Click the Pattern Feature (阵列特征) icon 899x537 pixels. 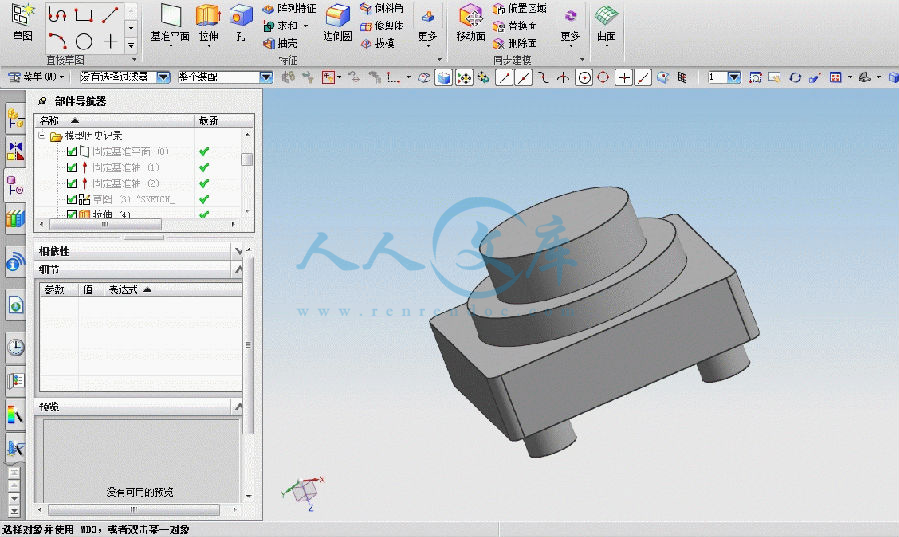click(x=268, y=9)
